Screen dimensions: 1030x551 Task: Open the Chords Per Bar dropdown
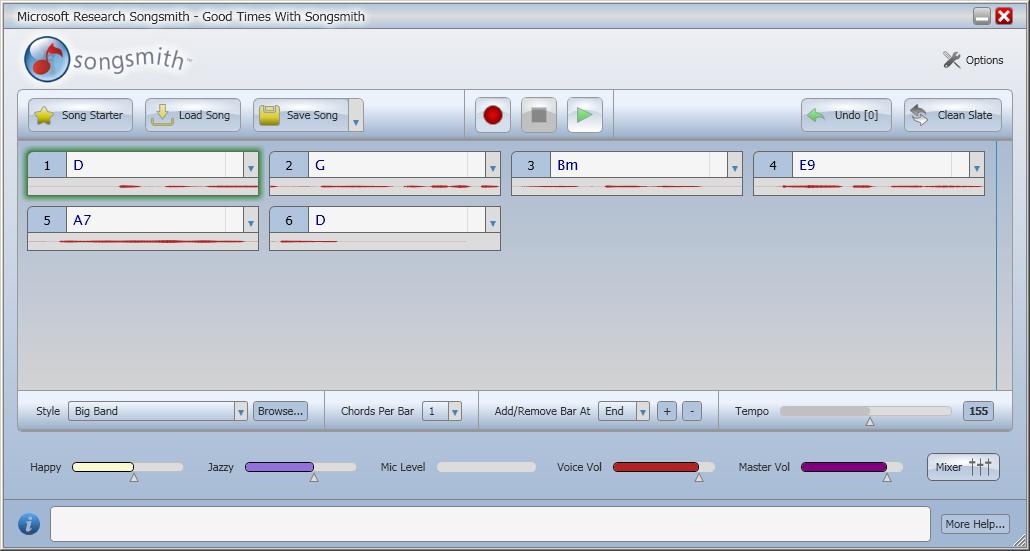coord(441,411)
